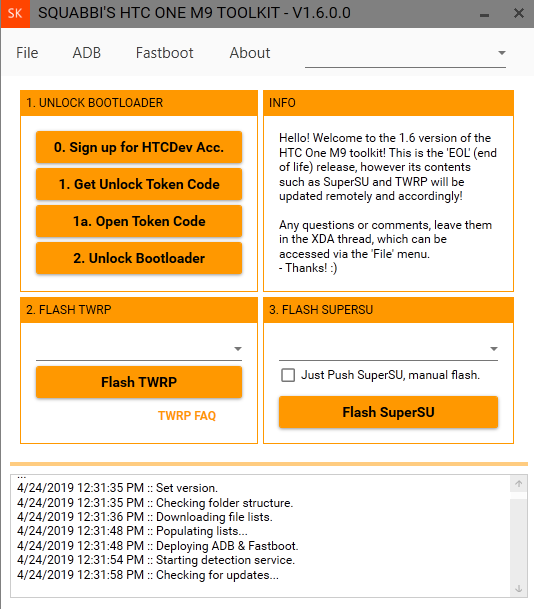
Task: Click the SK logo icon in title bar
Action: tap(15, 14)
